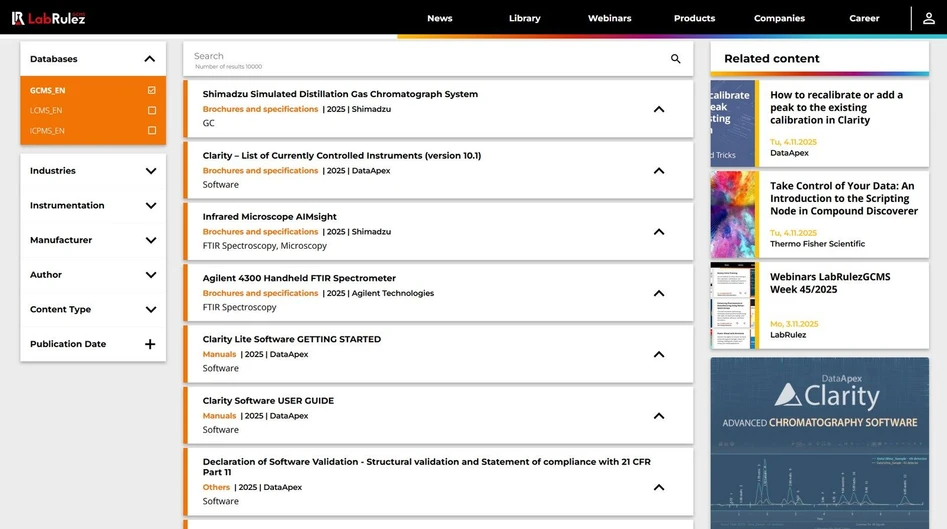Click Others label under Declaration of Software Validation

click(216, 487)
